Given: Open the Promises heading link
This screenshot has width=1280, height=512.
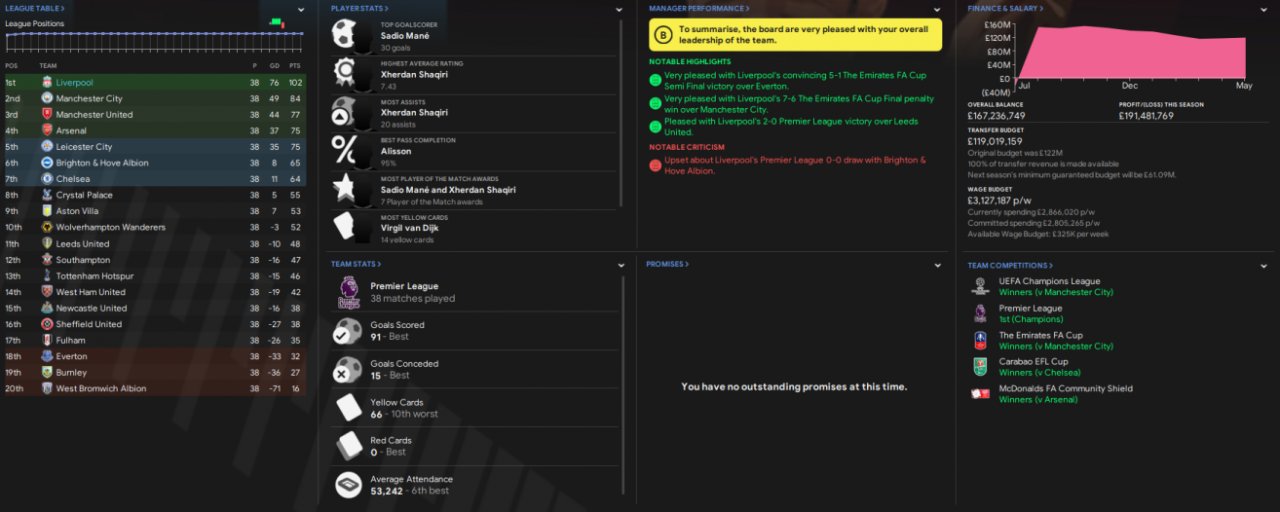Looking at the screenshot, I should click(667, 264).
